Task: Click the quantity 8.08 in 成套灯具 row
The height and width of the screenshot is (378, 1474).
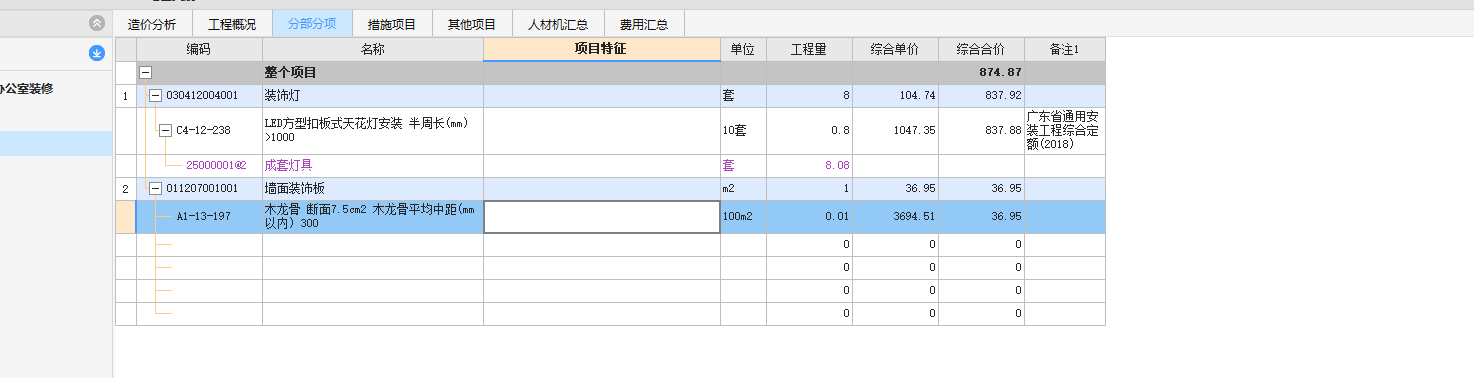Action: [809, 166]
